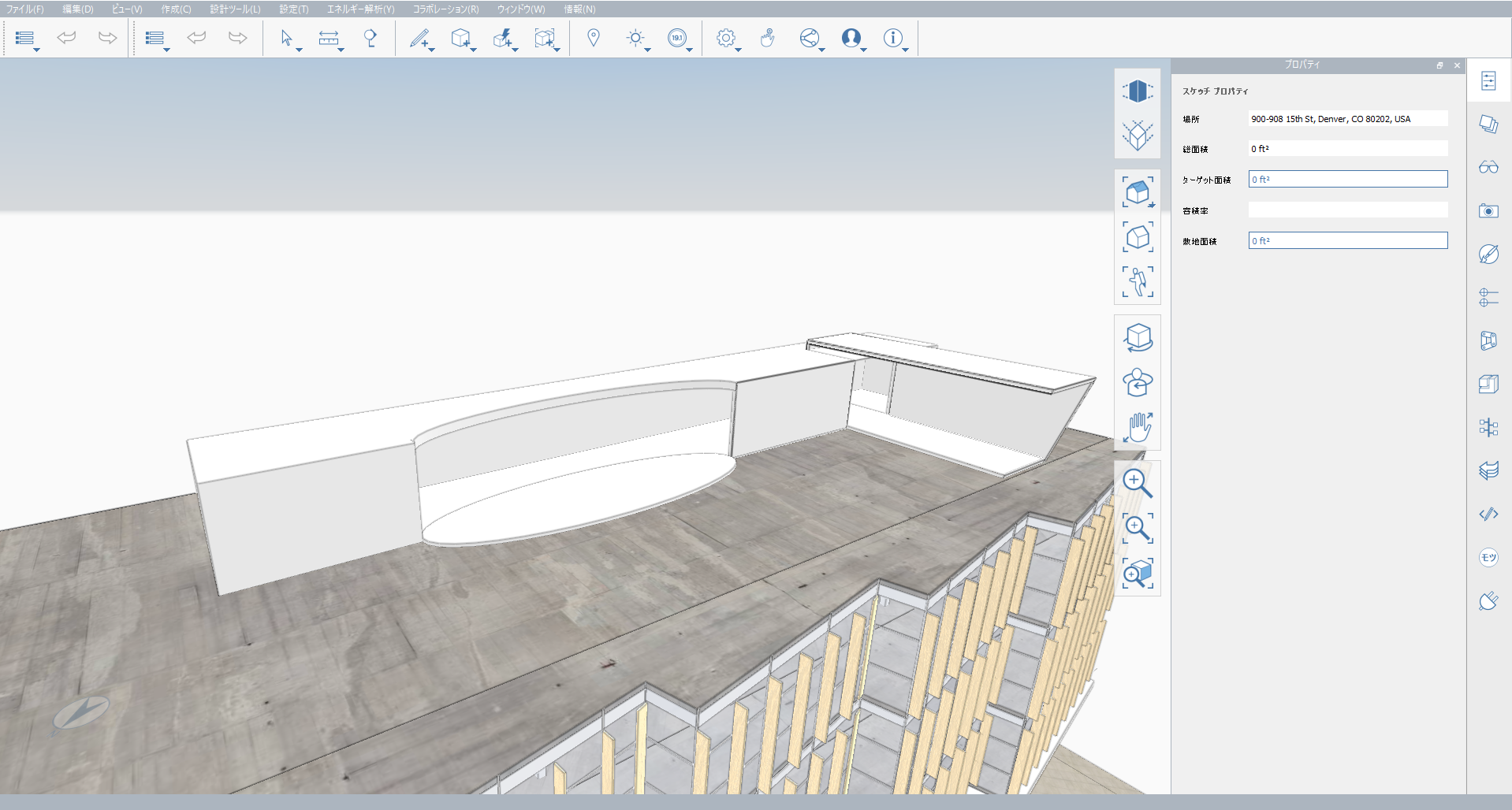This screenshot has width=1512, height=810.
Task: Open the location pin tool
Action: tap(594, 37)
